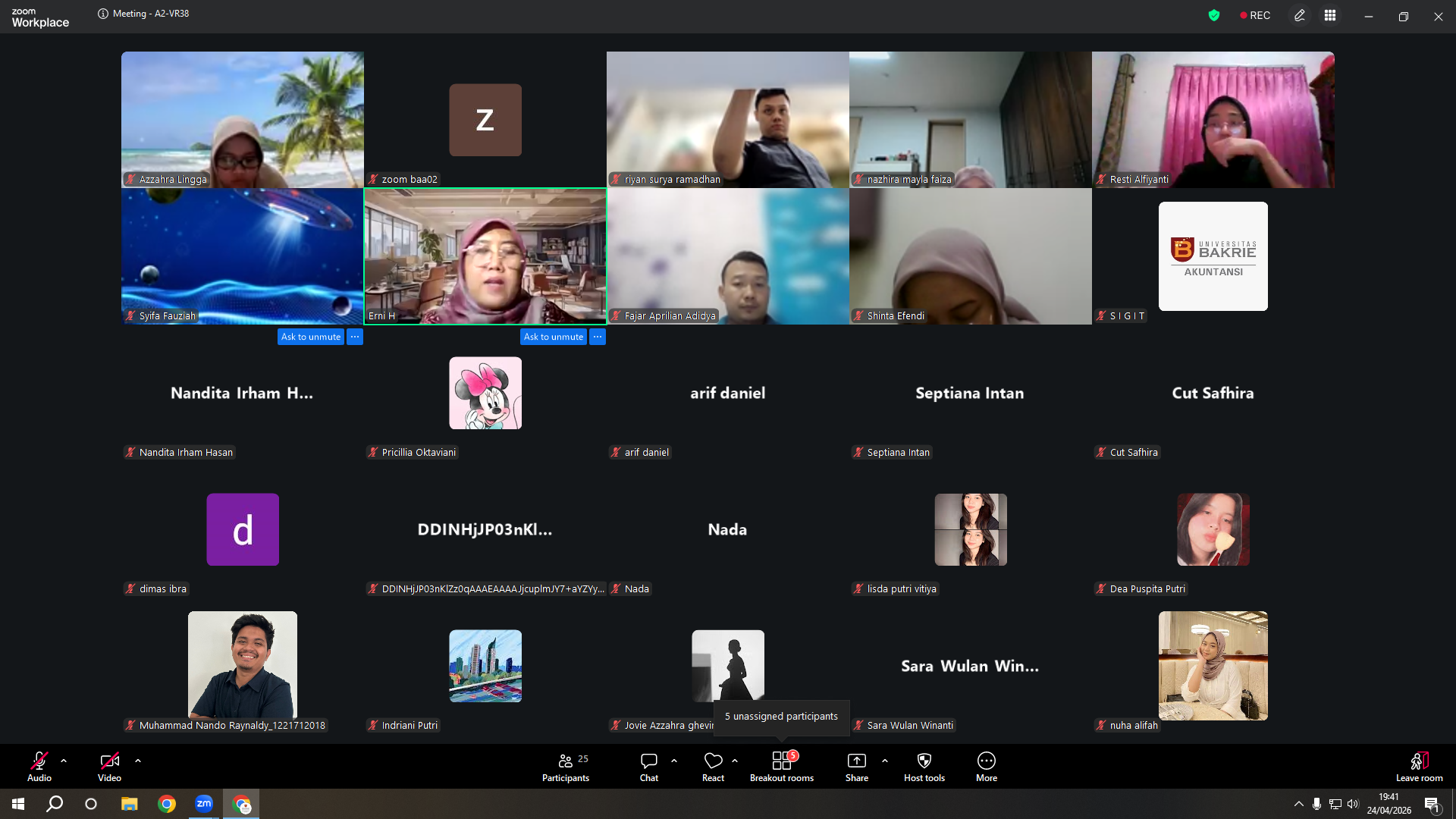The height and width of the screenshot is (819, 1456).
Task: Open the annotate pencil tool
Action: click(1300, 15)
